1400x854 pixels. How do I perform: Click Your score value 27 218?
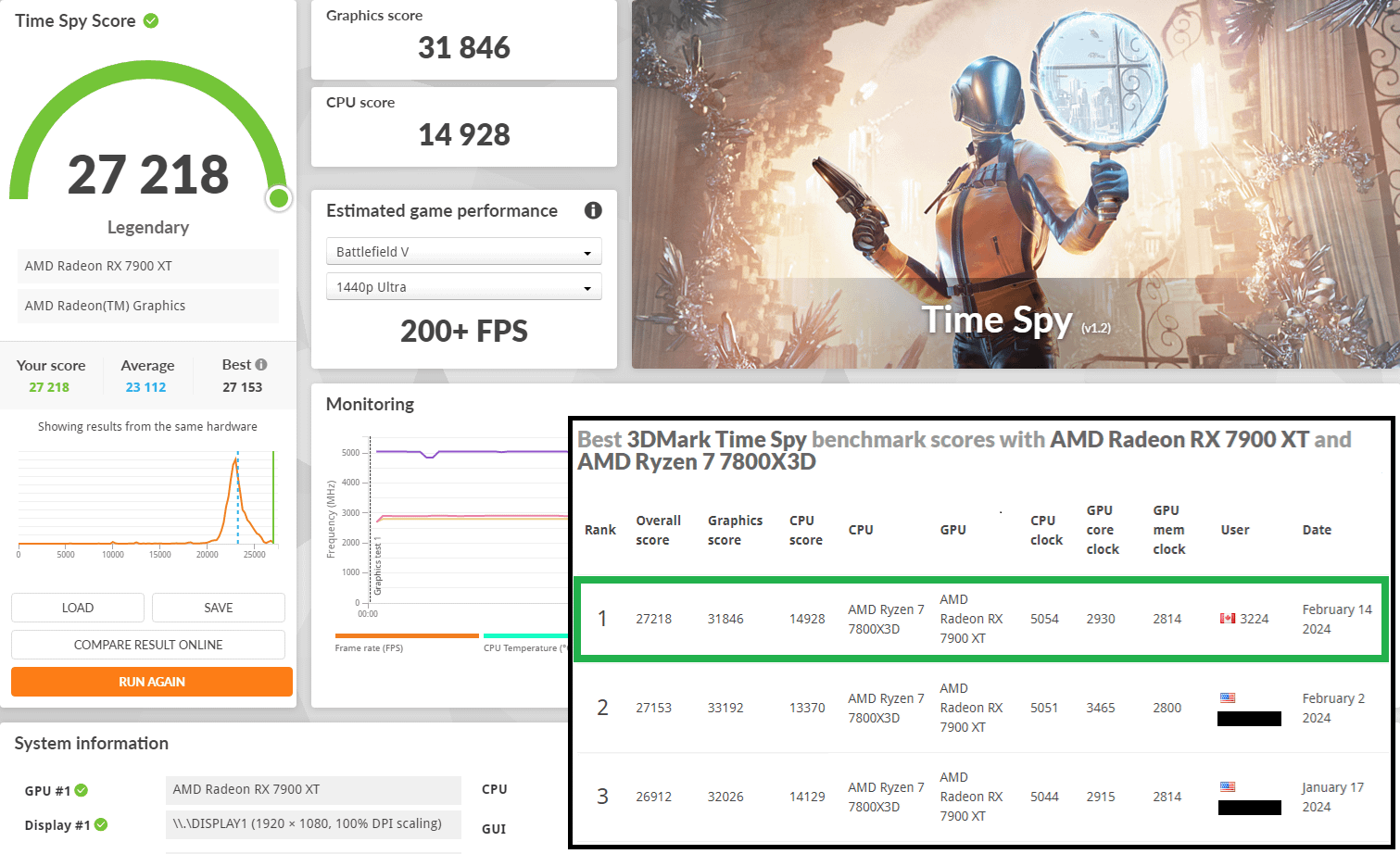click(x=49, y=387)
